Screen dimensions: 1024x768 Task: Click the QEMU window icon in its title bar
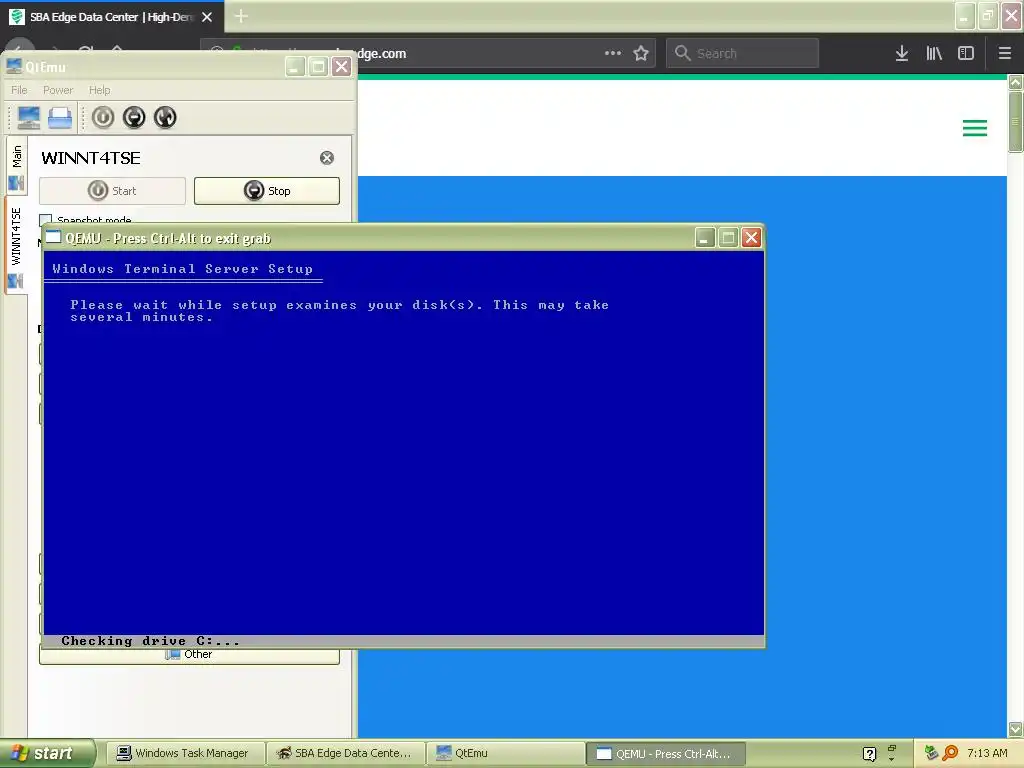pyautogui.click(x=53, y=238)
